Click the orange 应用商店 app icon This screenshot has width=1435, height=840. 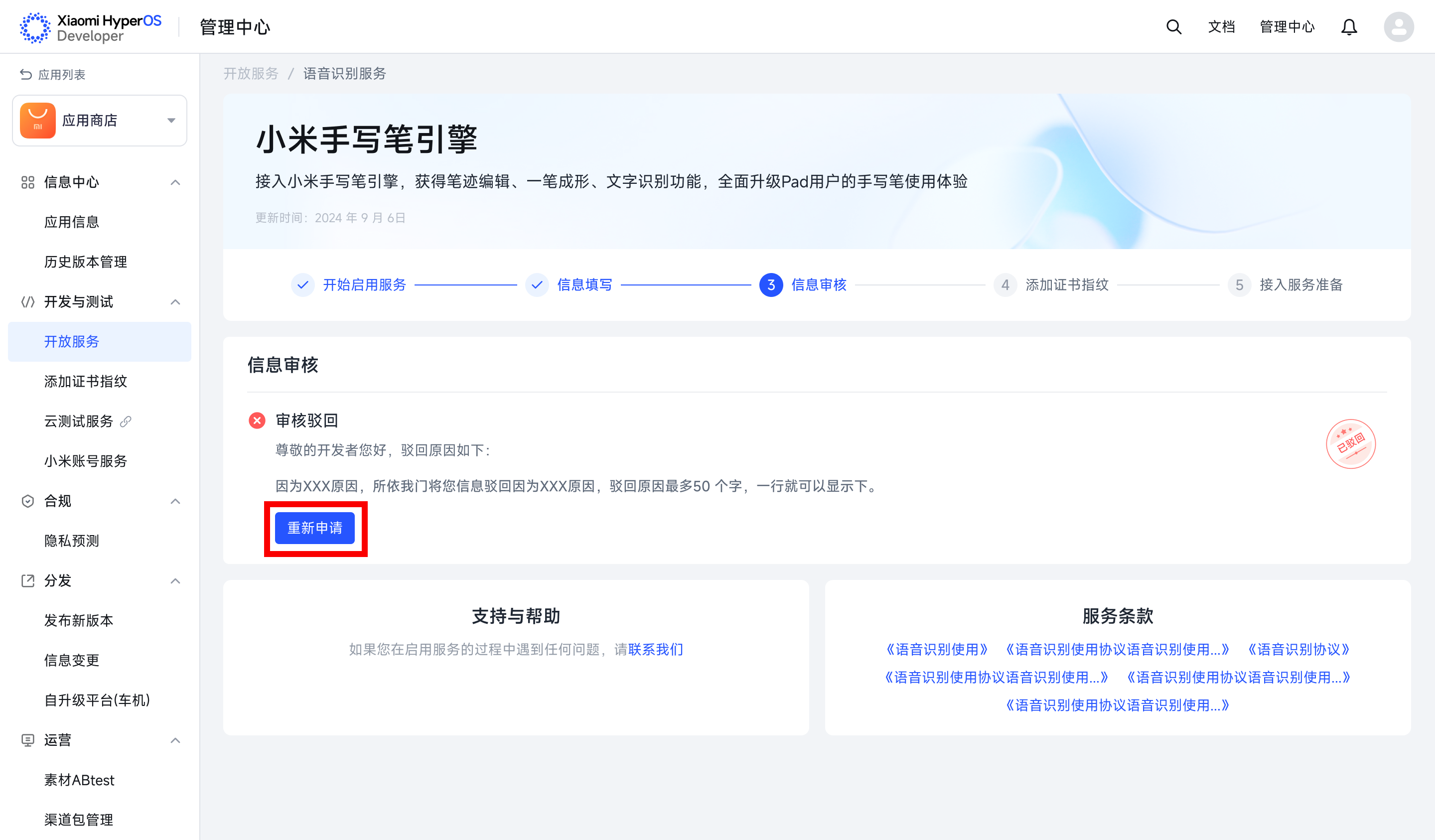[37, 120]
